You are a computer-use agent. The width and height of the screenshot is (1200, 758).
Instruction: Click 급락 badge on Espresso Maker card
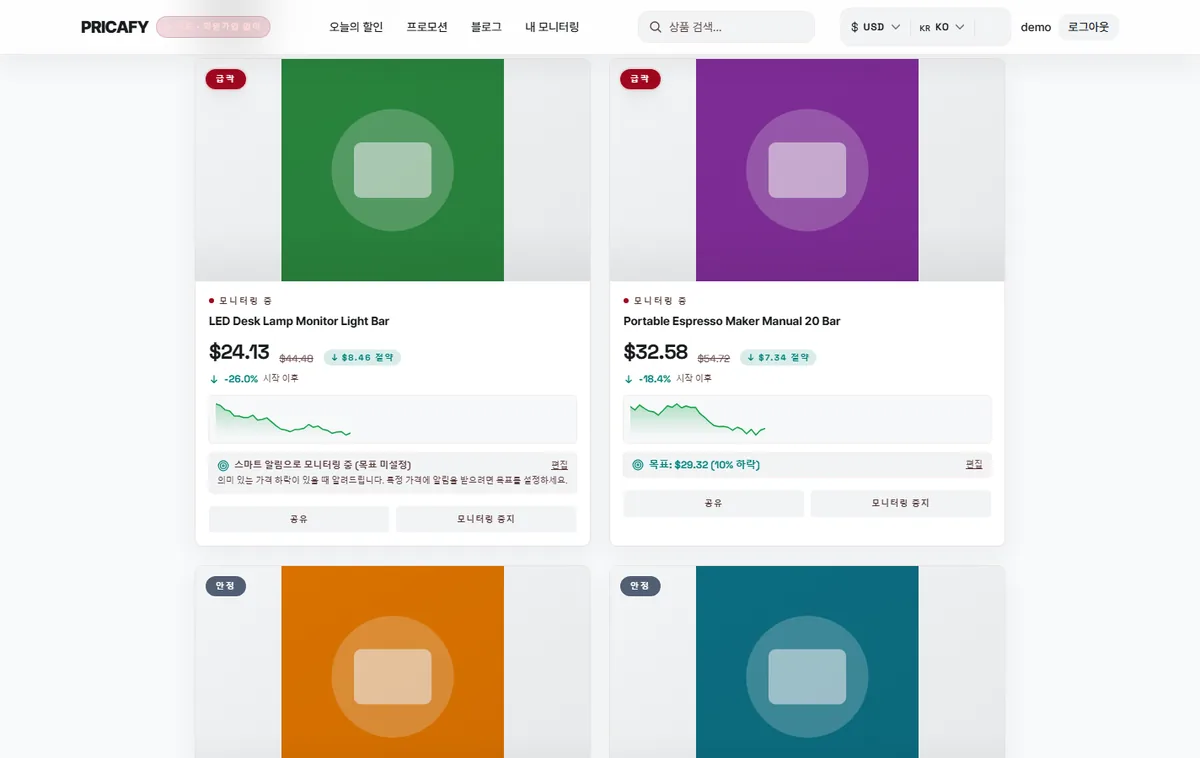tap(640, 79)
